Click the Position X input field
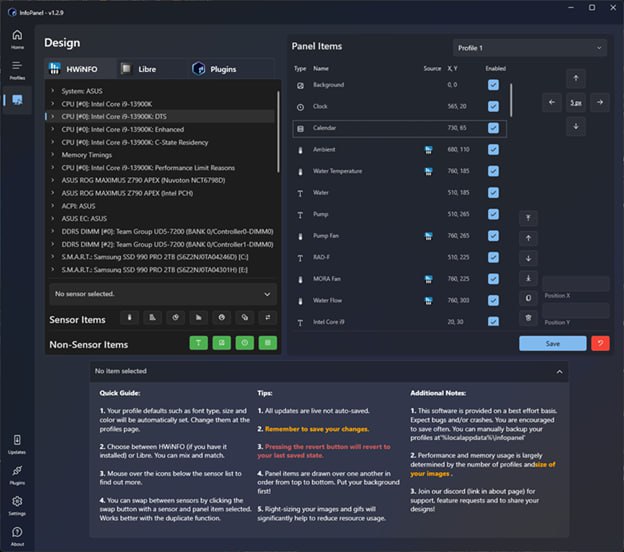Image resolution: width=624 pixels, height=552 pixels. coord(575,284)
